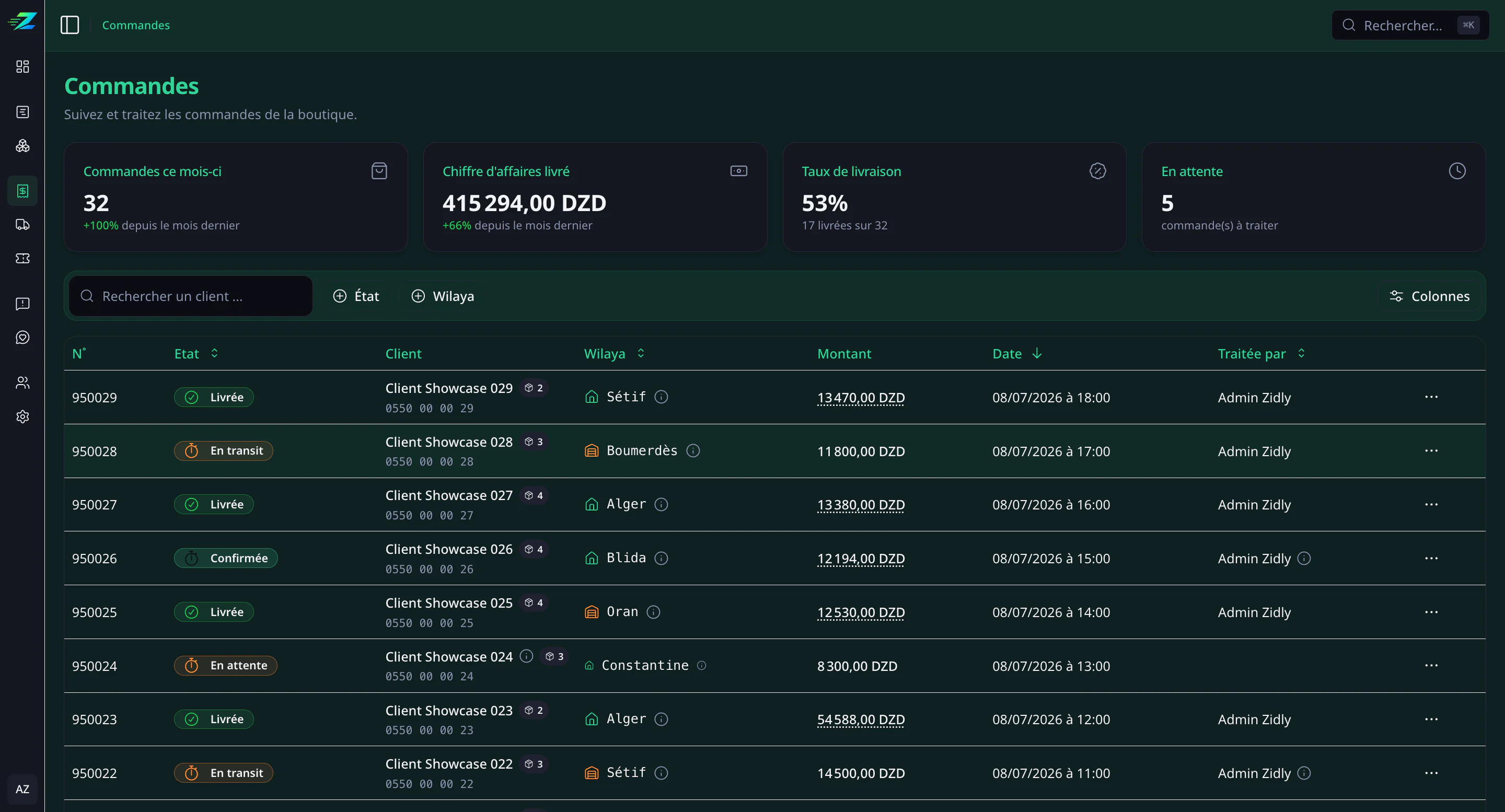
Task: Click the Montant column header
Action: [x=843, y=353]
